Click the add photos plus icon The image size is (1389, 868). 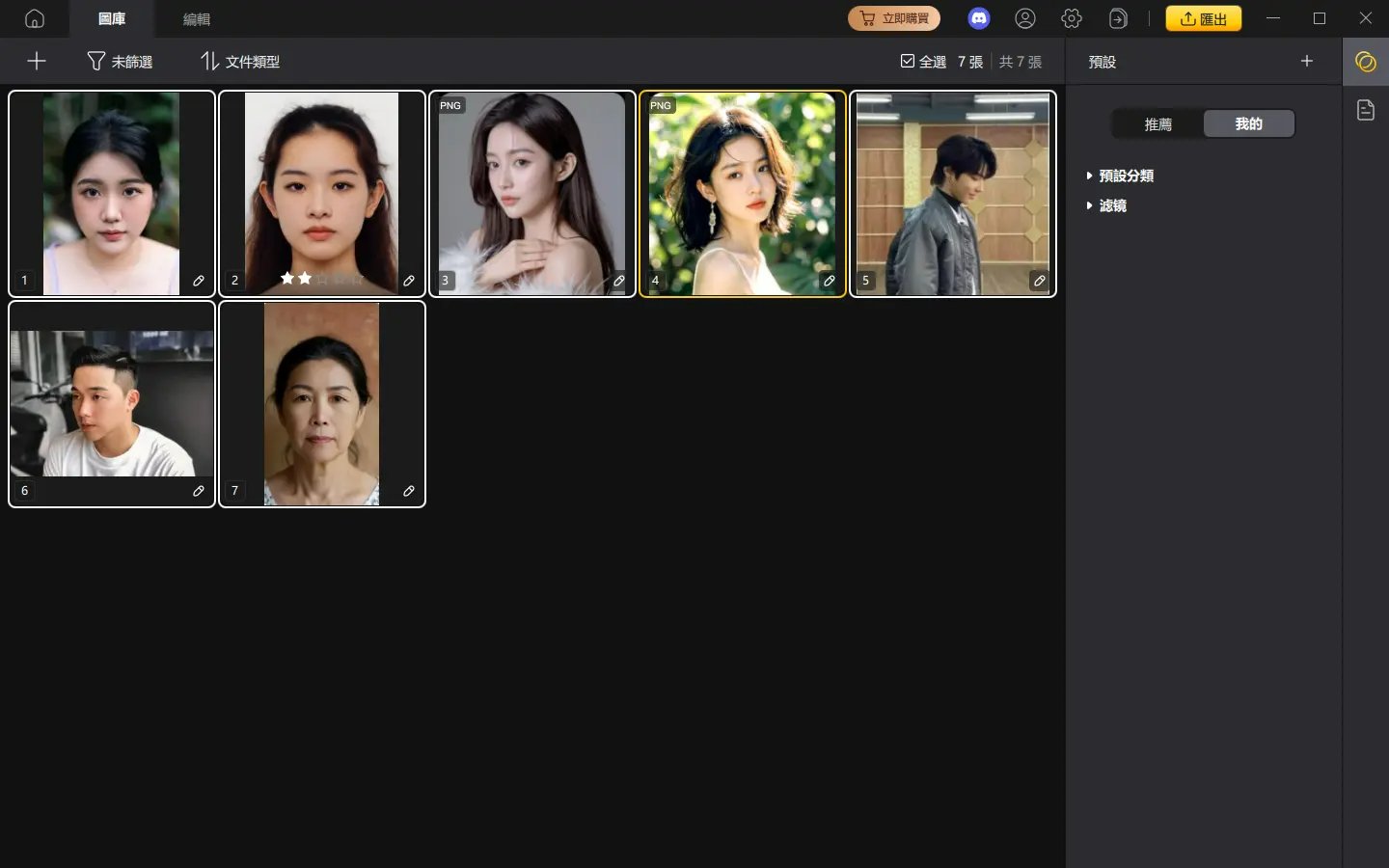pos(37,62)
